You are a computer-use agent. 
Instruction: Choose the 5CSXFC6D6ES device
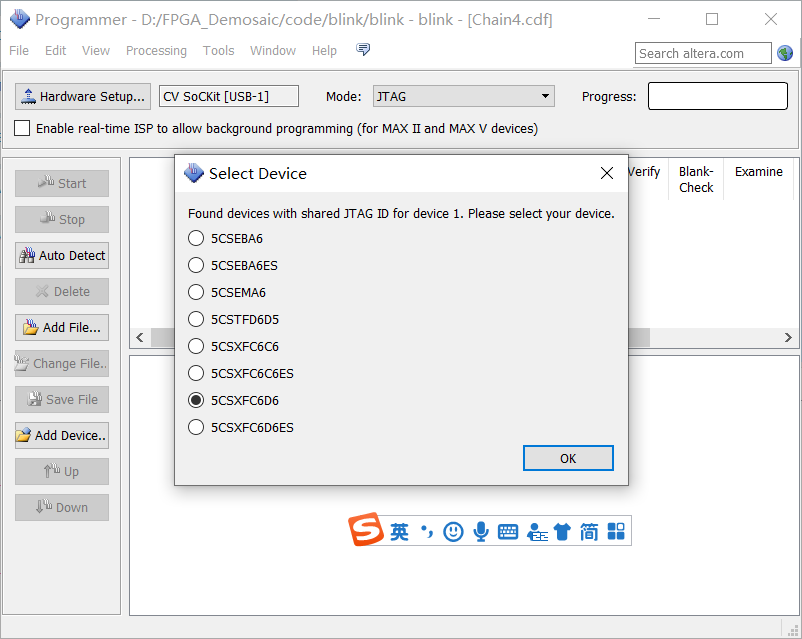pyautogui.click(x=197, y=427)
